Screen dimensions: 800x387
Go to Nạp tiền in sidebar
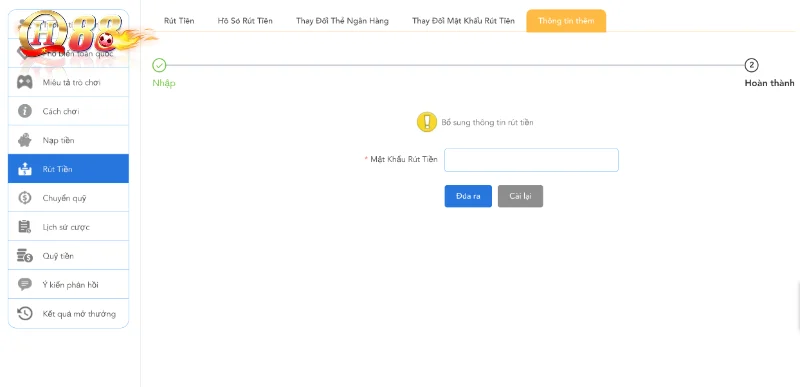click(x=68, y=140)
